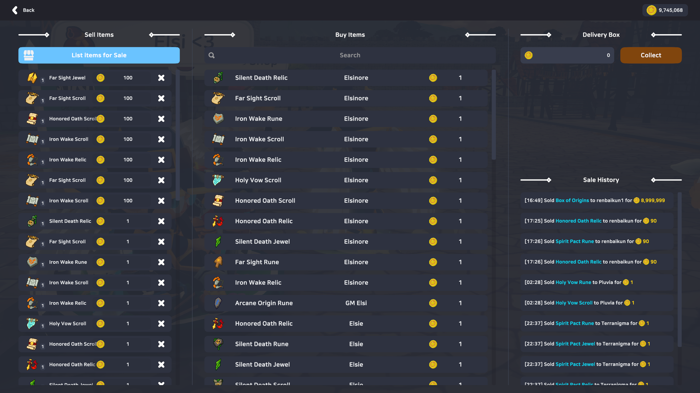700x393 pixels.
Task: Click Sell Items heading
Action: (99, 35)
